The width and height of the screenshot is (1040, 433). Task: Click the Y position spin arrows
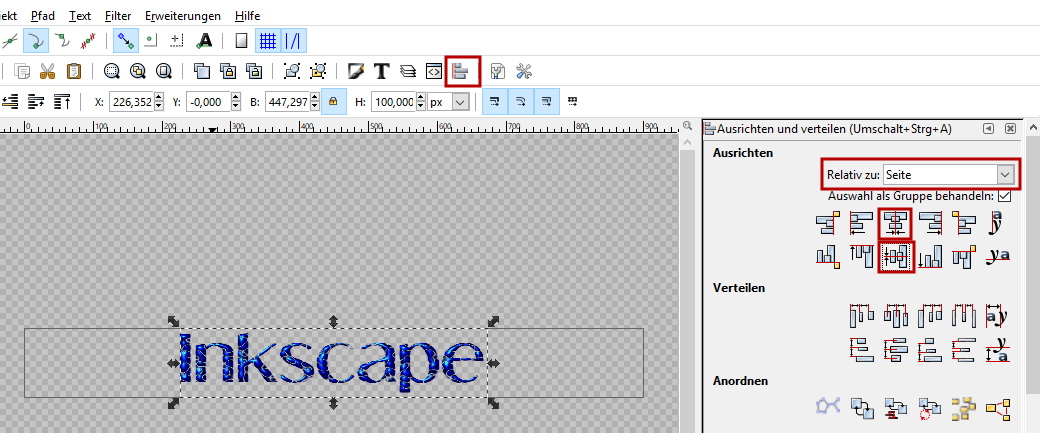coord(235,101)
